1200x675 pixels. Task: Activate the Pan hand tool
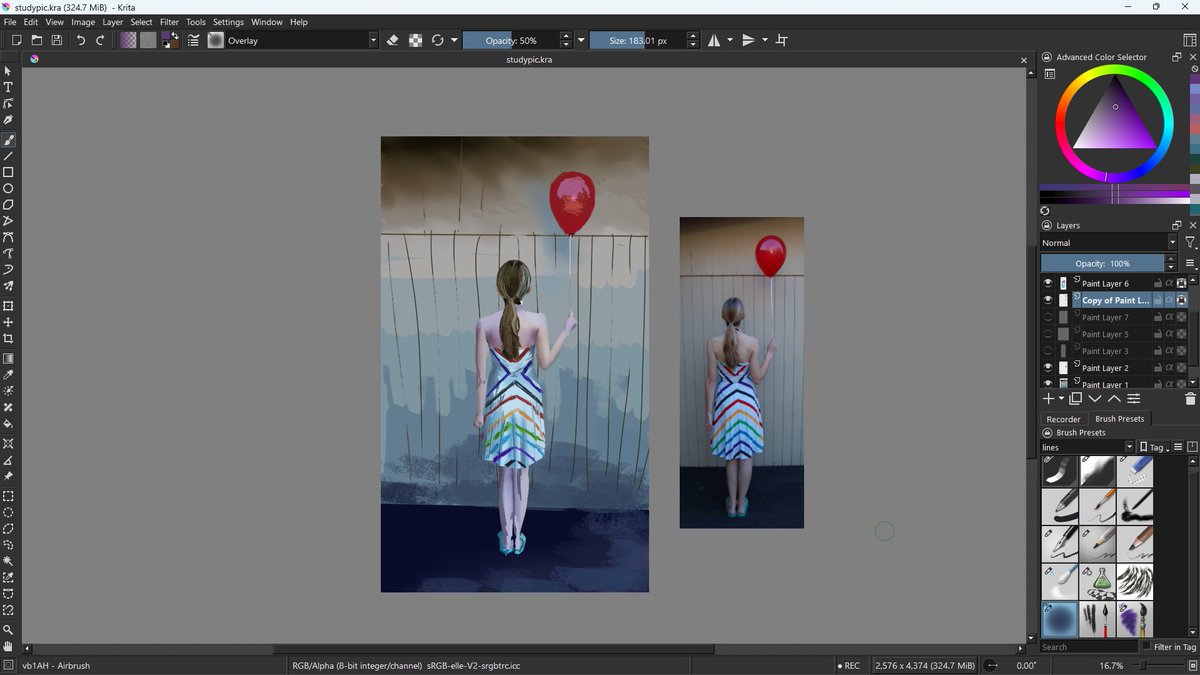pos(8,646)
